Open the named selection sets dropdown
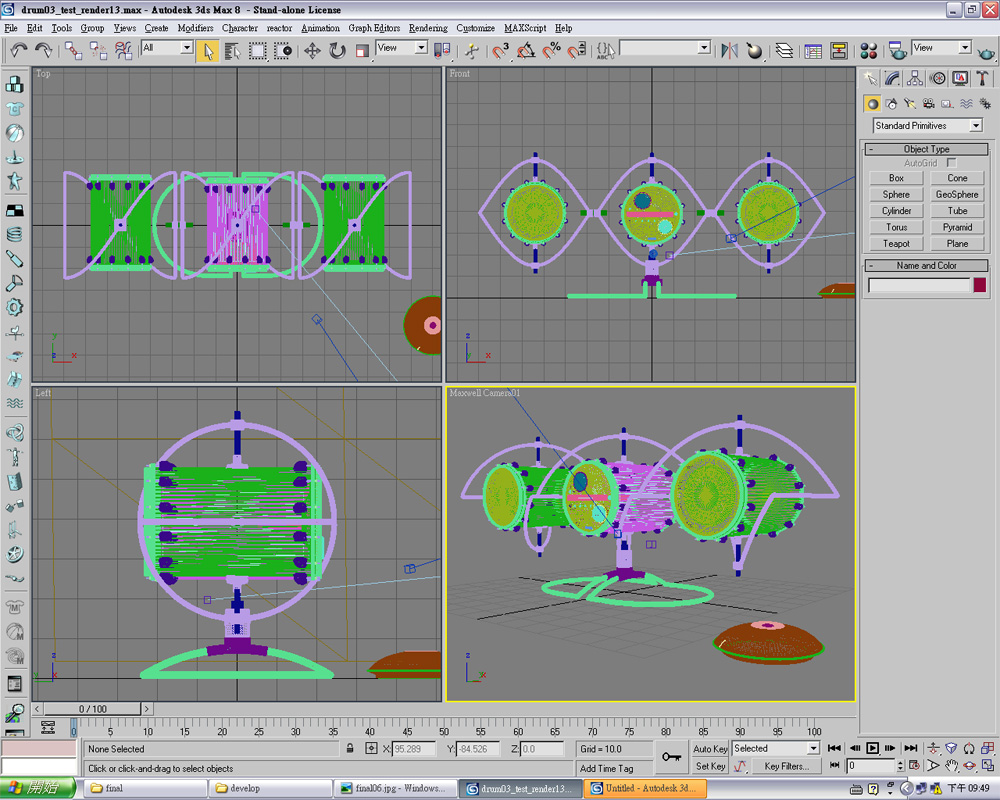Viewport: 1000px width, 800px height. [x=665, y=48]
